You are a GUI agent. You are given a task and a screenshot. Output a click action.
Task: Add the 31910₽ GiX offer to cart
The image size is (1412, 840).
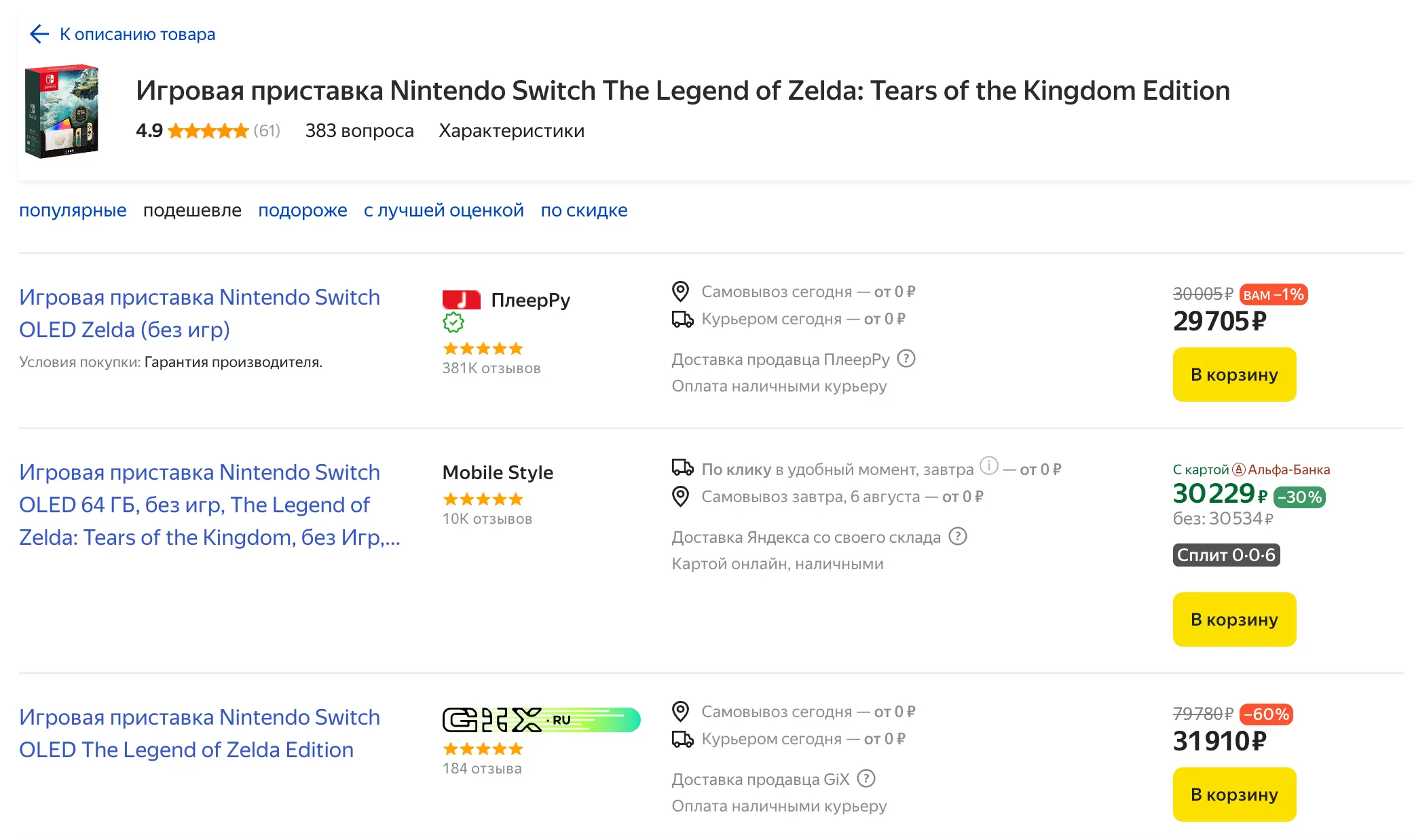coord(1234,795)
